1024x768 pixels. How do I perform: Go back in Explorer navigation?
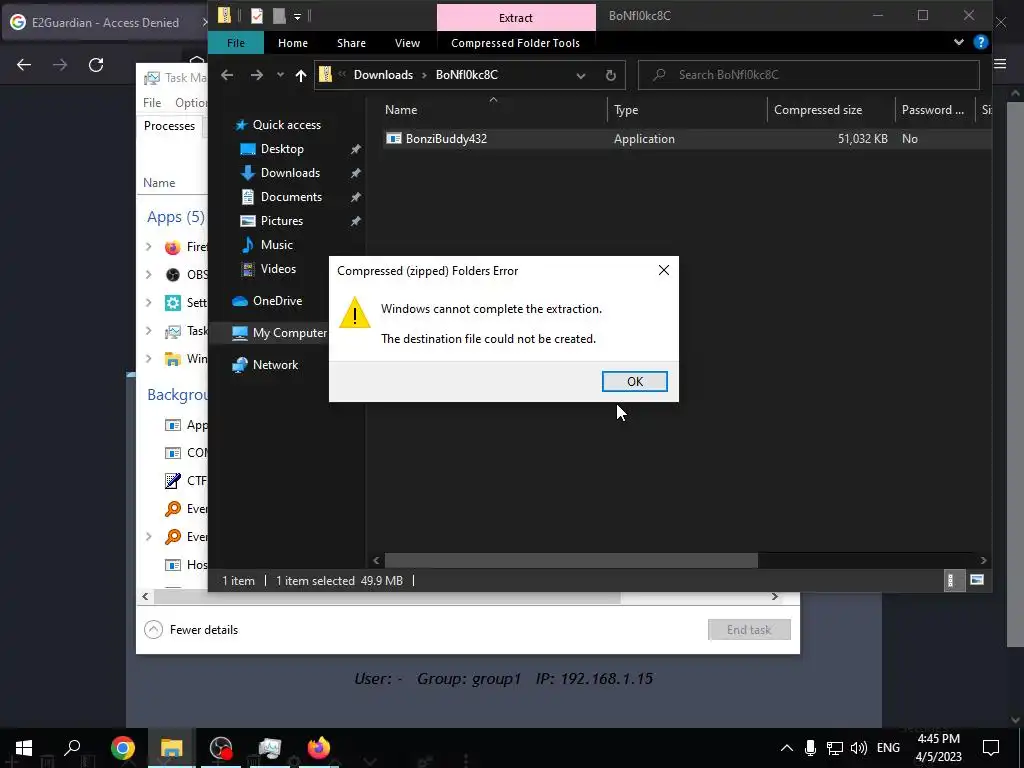coord(227,75)
